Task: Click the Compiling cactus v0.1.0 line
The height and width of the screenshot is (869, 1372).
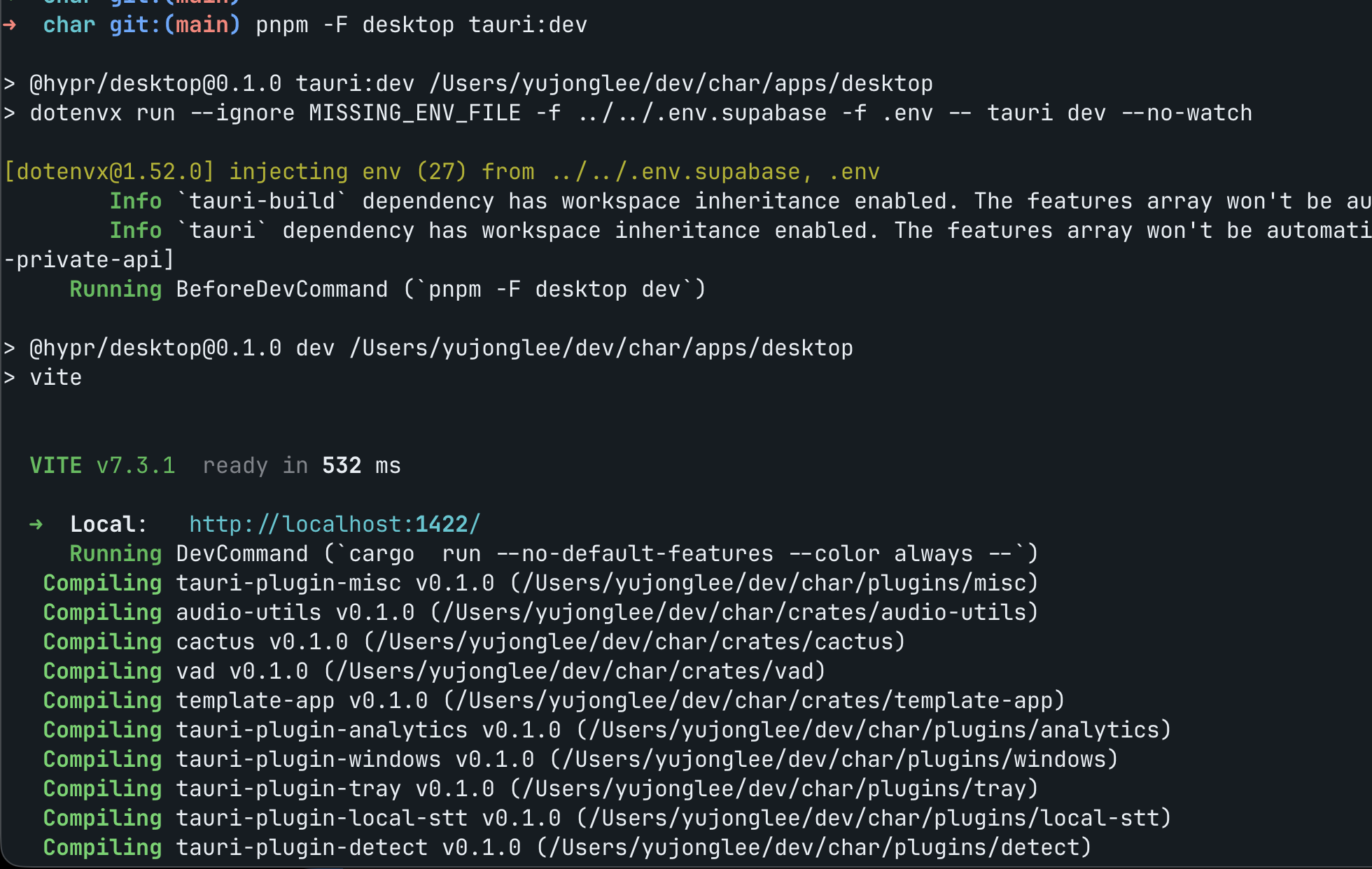Action: [x=474, y=642]
